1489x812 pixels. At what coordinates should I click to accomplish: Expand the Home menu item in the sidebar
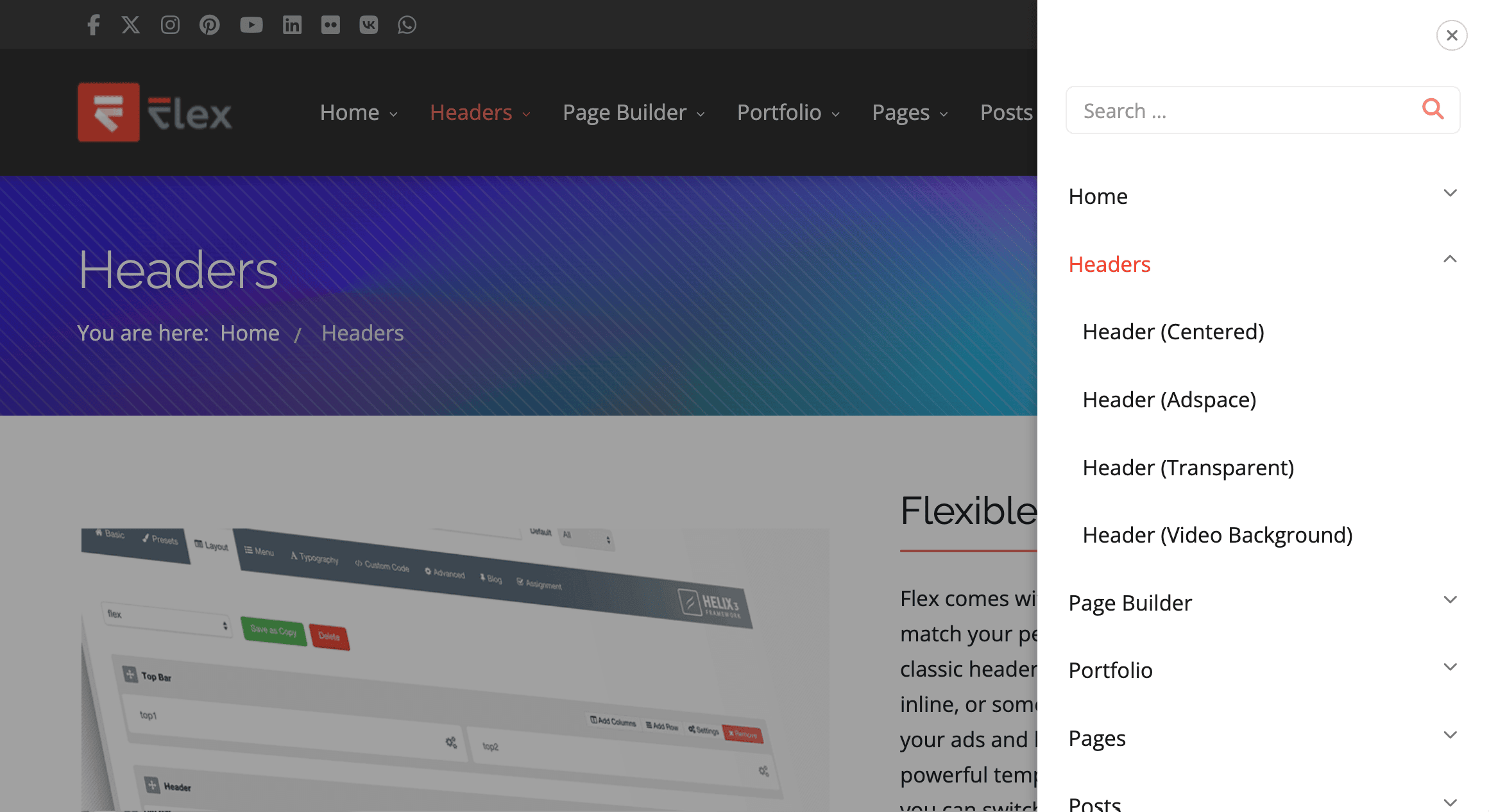click(1451, 193)
